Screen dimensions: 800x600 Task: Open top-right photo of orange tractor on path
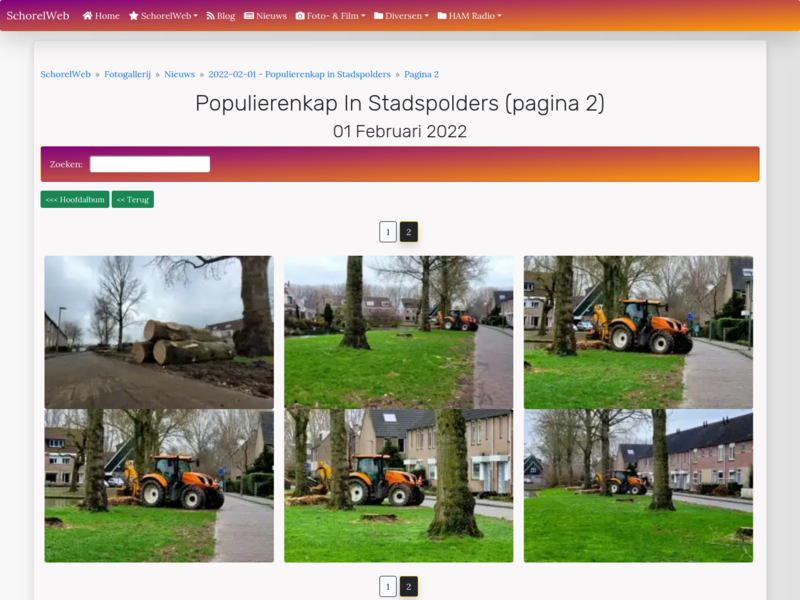click(638, 332)
